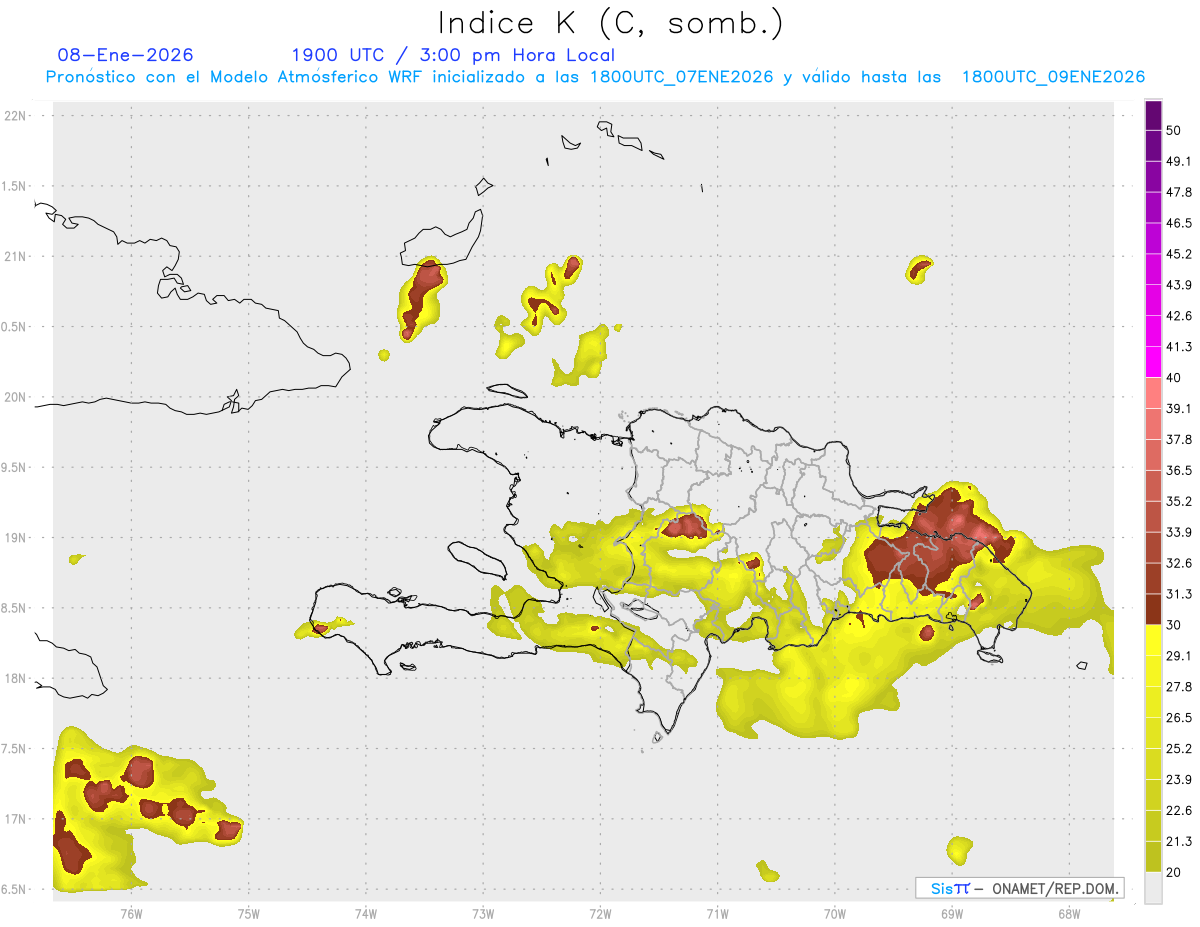
Task: Click the color bar label "32.6"
Action: click(x=1179, y=563)
